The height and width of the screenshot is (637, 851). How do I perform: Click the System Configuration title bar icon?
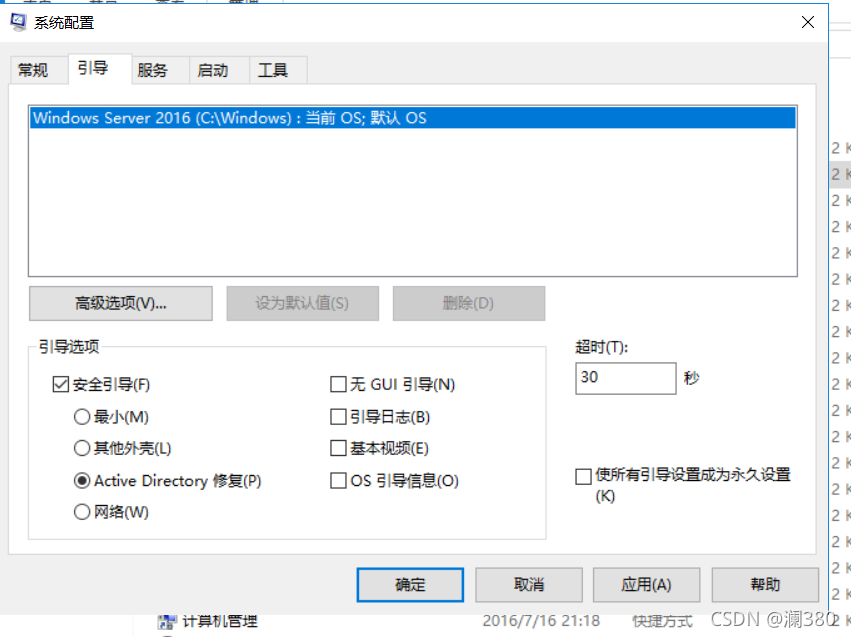18,22
